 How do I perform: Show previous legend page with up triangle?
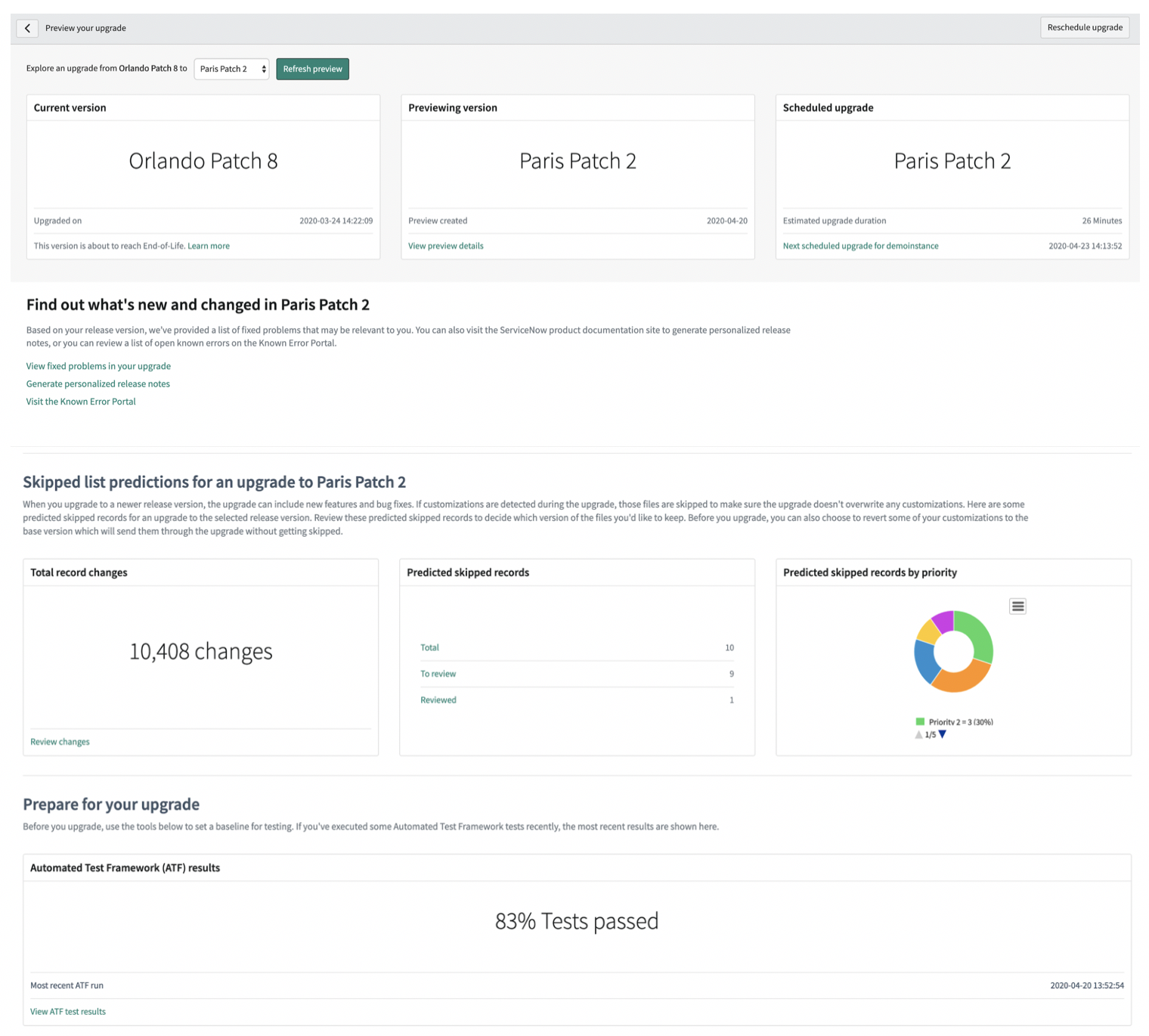(918, 734)
